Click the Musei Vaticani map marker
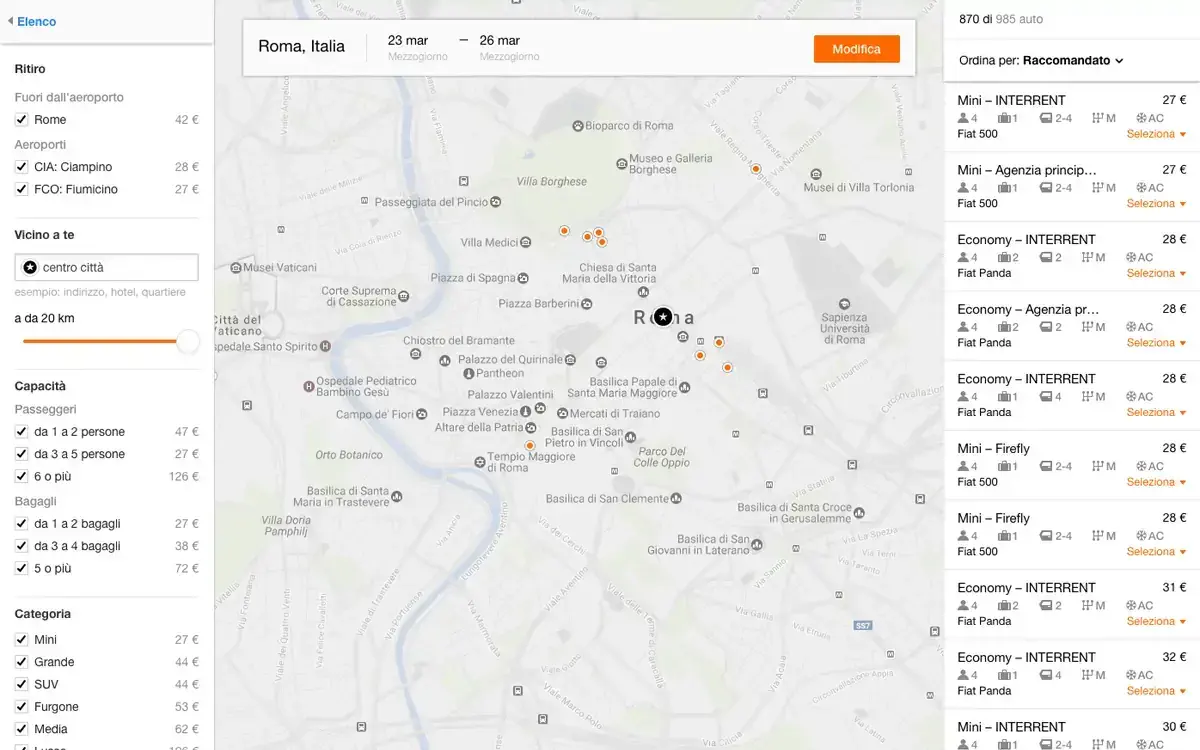 coord(236,268)
